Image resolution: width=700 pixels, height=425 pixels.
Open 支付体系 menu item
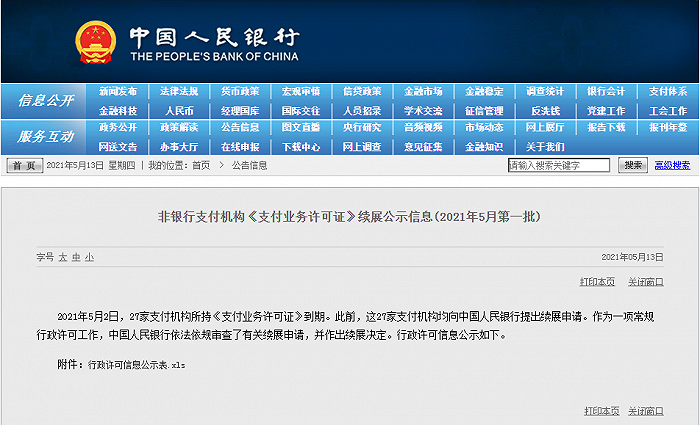pos(668,92)
